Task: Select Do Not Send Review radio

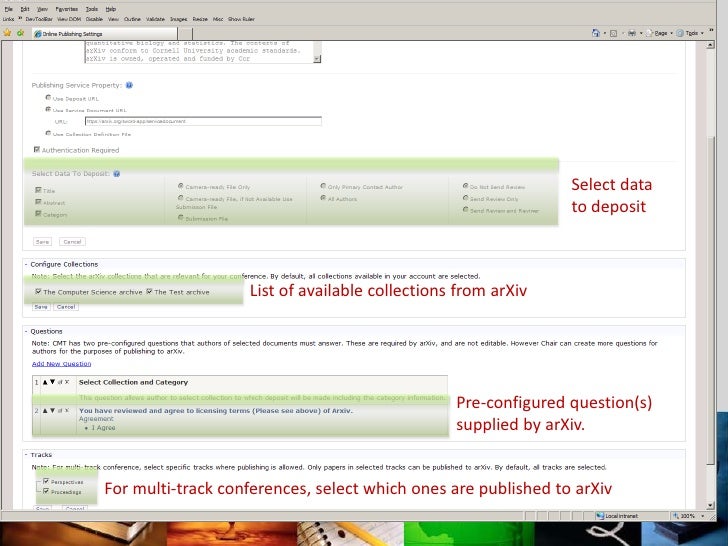Action: pos(465,186)
